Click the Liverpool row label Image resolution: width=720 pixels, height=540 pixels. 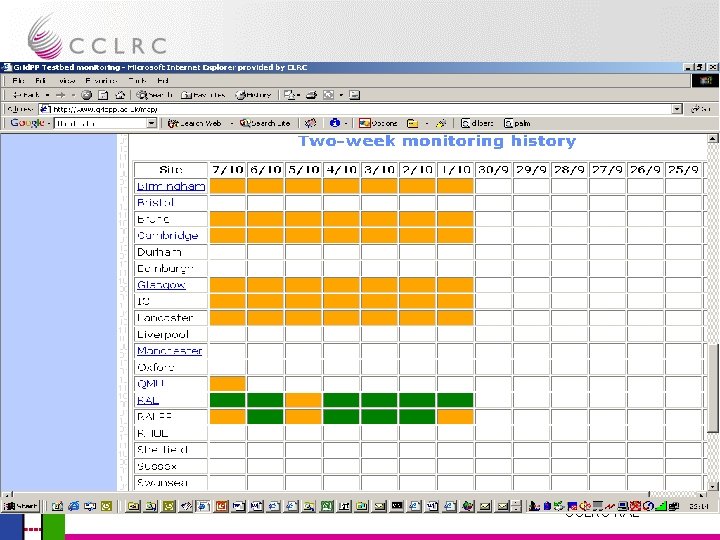coord(163,334)
